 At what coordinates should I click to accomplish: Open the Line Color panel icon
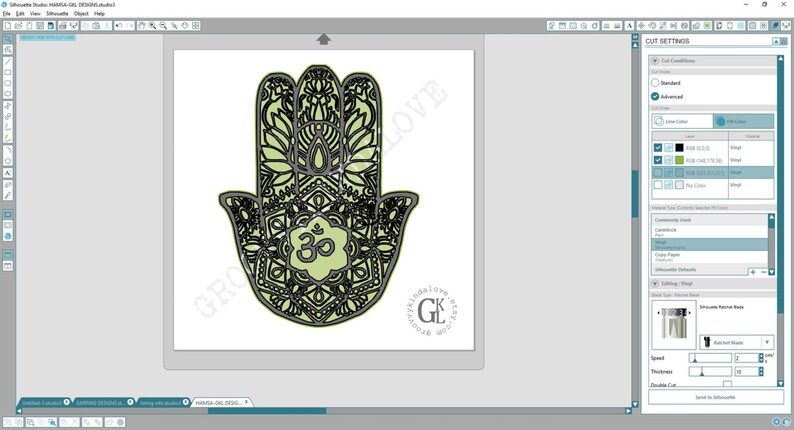pyautogui.click(x=606, y=25)
